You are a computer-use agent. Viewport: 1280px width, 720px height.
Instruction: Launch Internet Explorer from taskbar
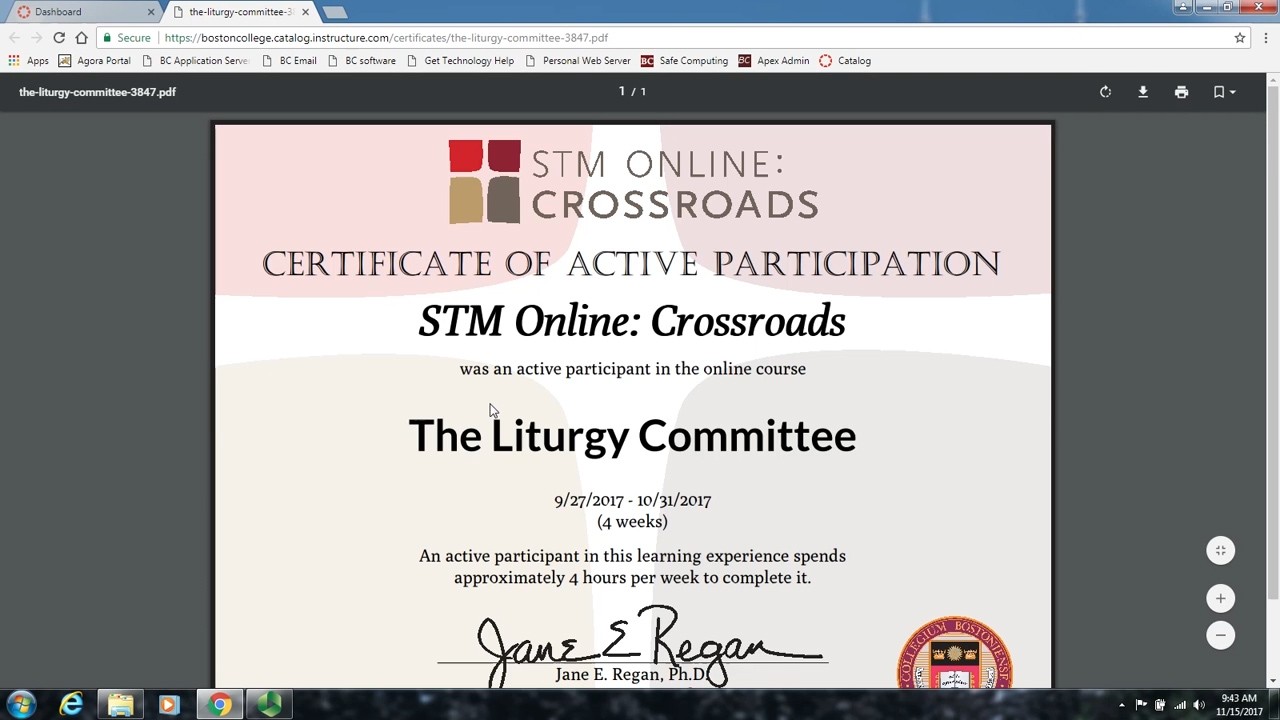[71, 704]
